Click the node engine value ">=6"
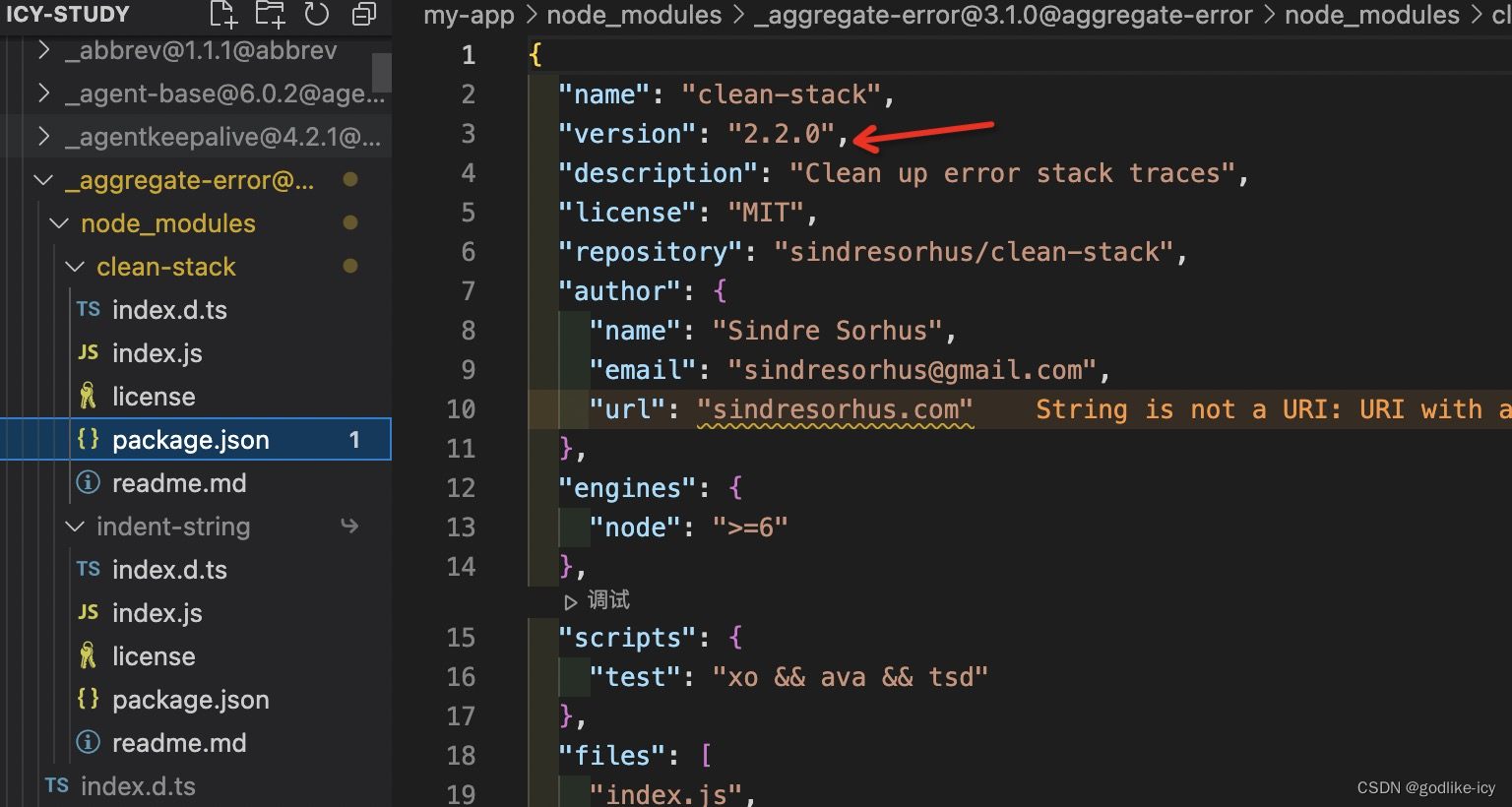 click(x=750, y=528)
